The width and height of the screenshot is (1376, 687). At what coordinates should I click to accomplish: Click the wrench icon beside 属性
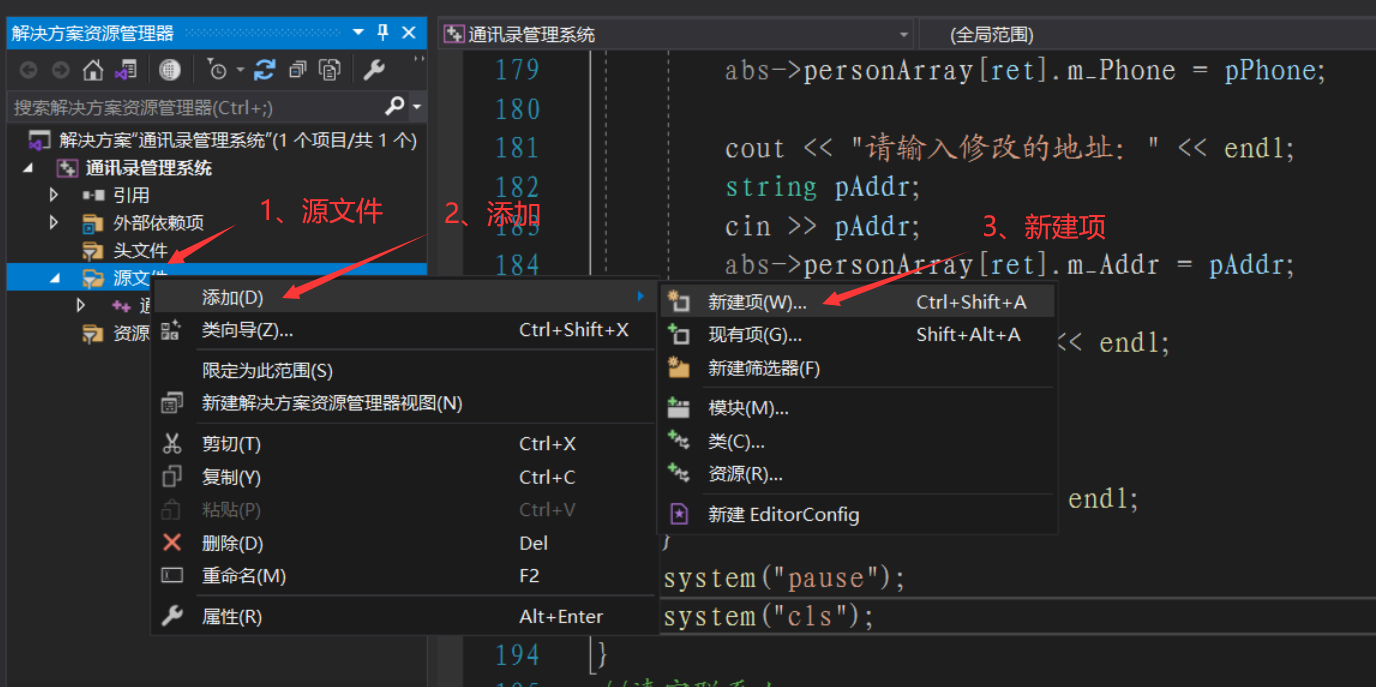[172, 616]
